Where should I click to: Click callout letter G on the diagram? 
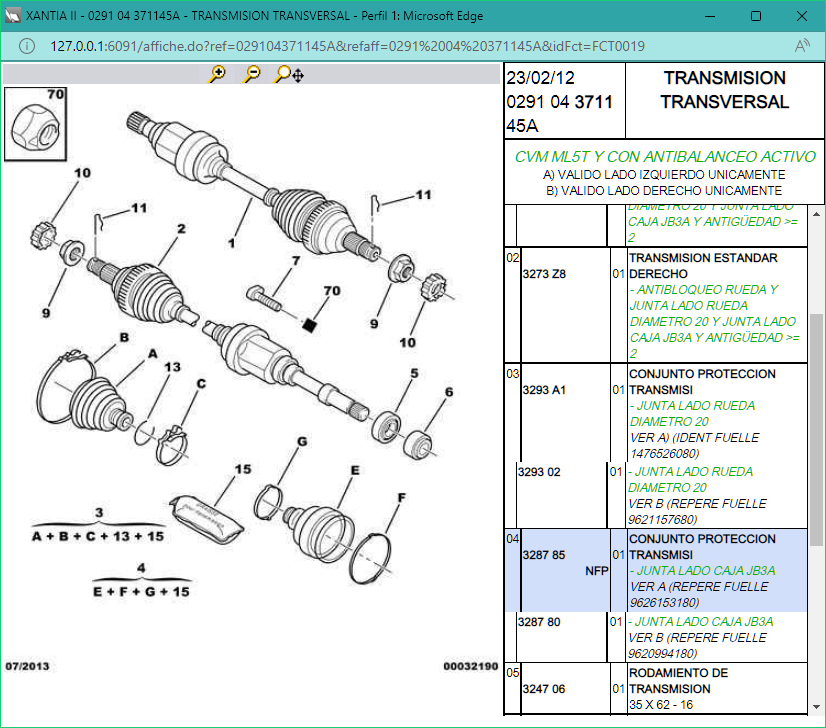[x=302, y=441]
